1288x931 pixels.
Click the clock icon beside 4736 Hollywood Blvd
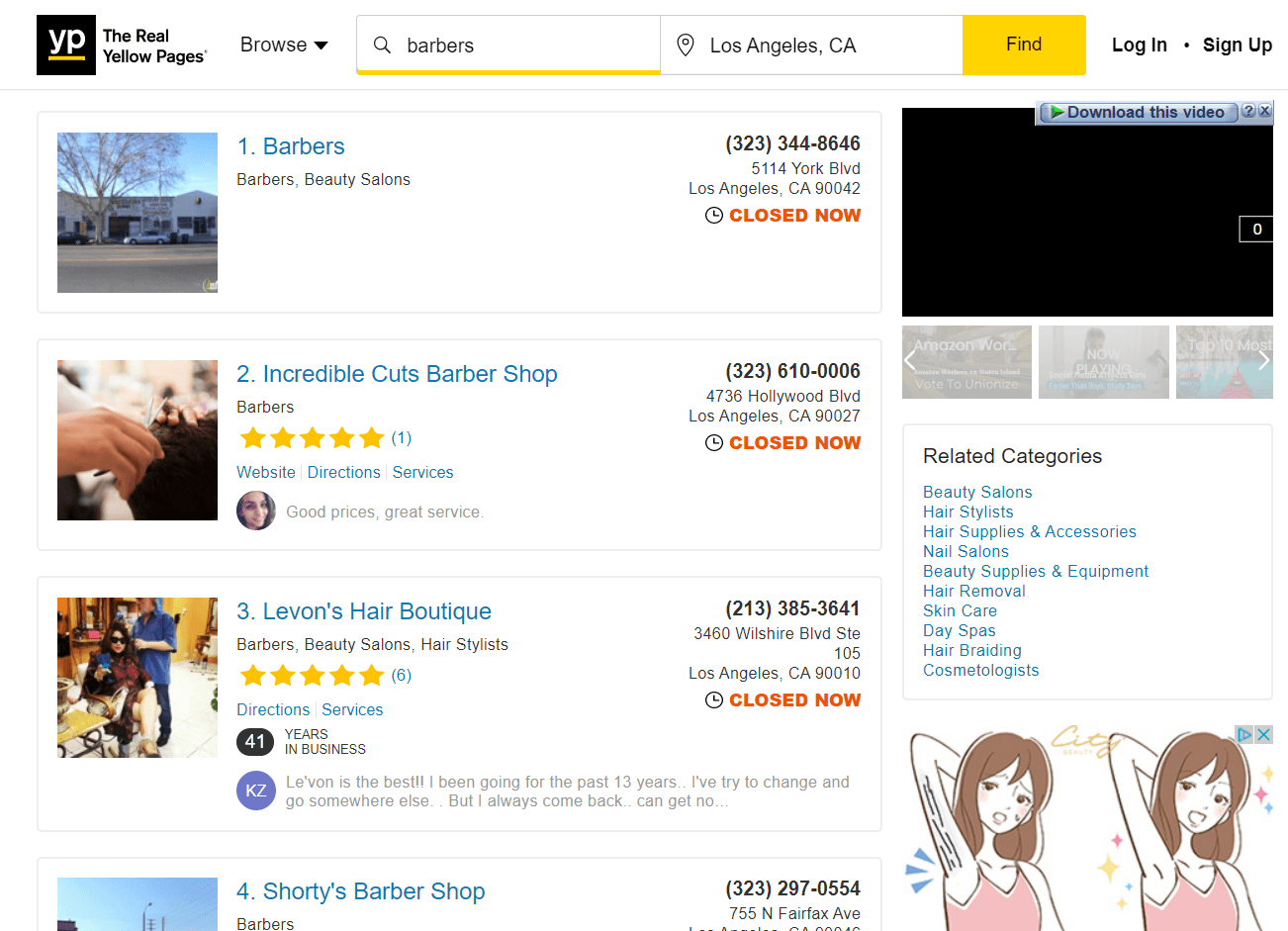click(713, 443)
